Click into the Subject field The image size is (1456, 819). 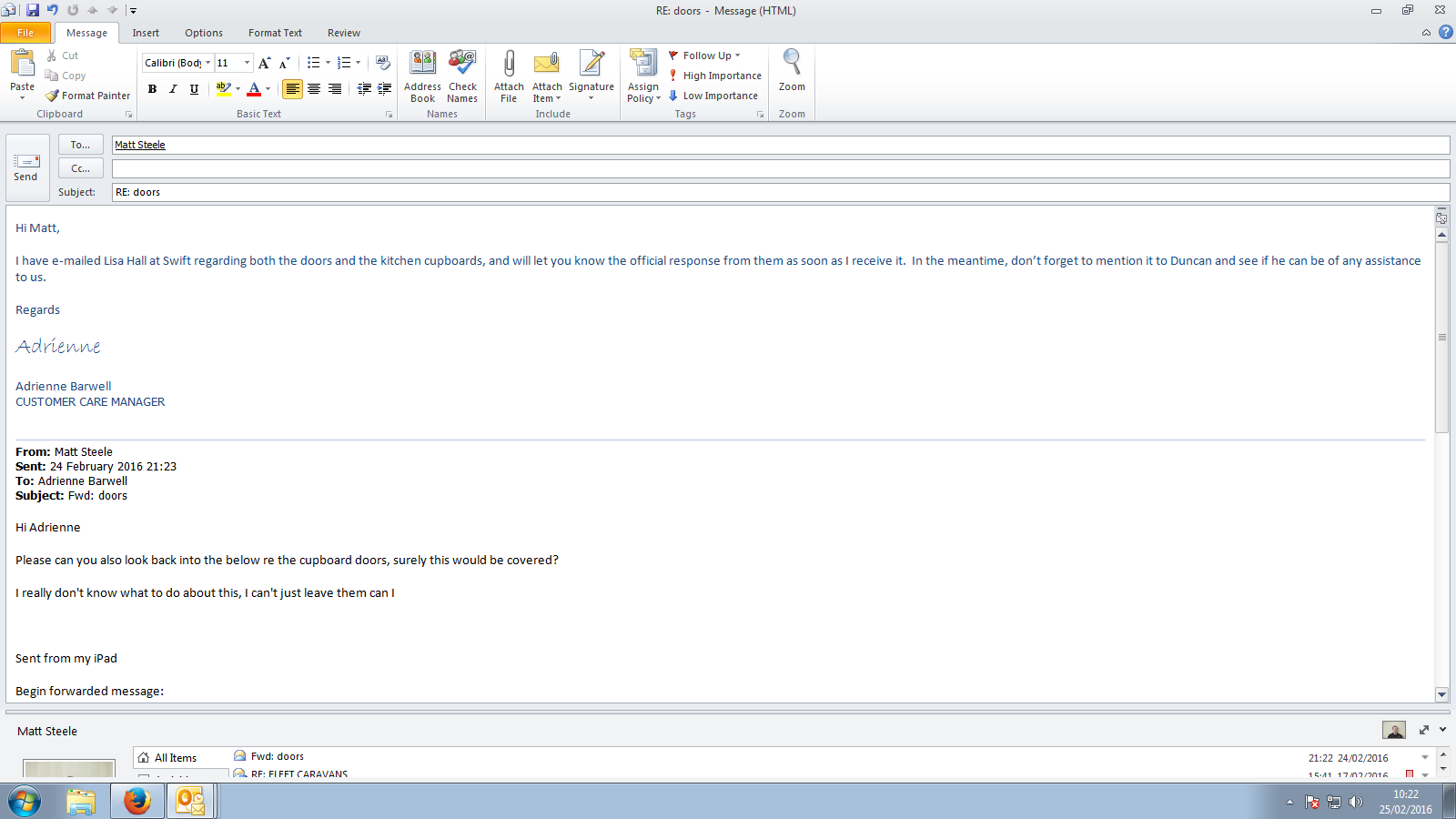781,192
